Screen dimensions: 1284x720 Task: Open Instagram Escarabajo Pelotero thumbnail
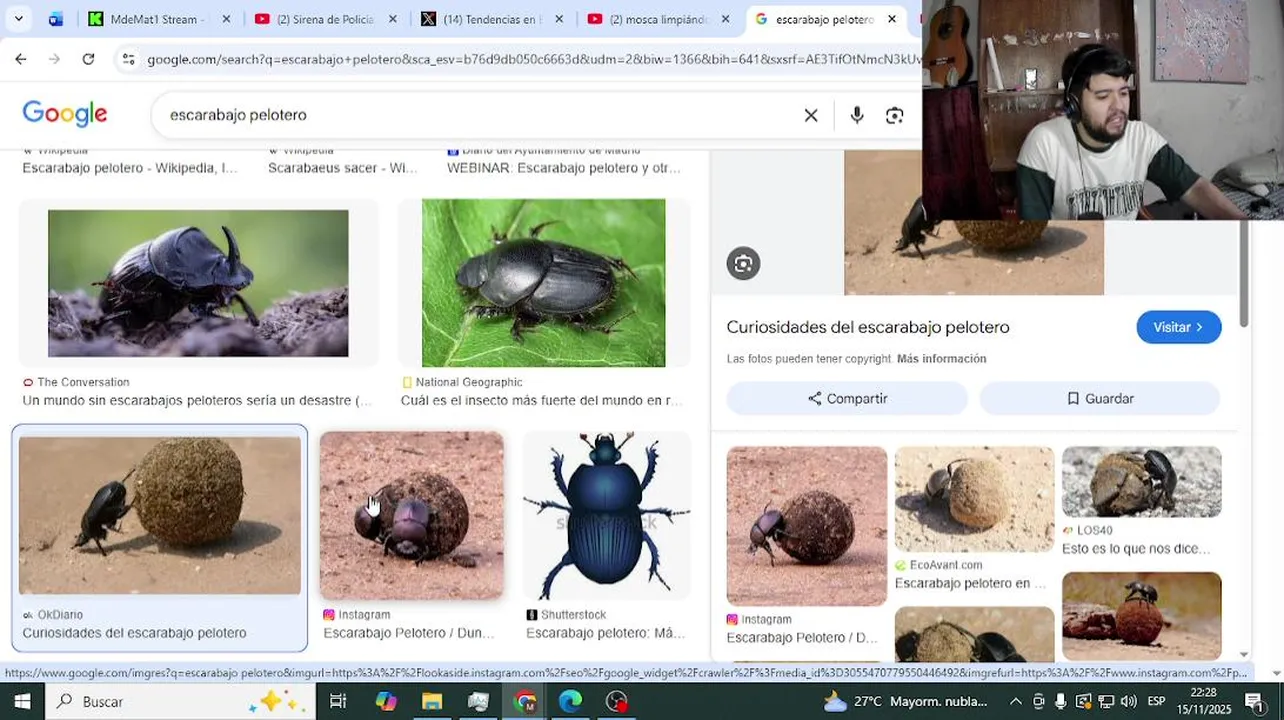click(x=411, y=516)
